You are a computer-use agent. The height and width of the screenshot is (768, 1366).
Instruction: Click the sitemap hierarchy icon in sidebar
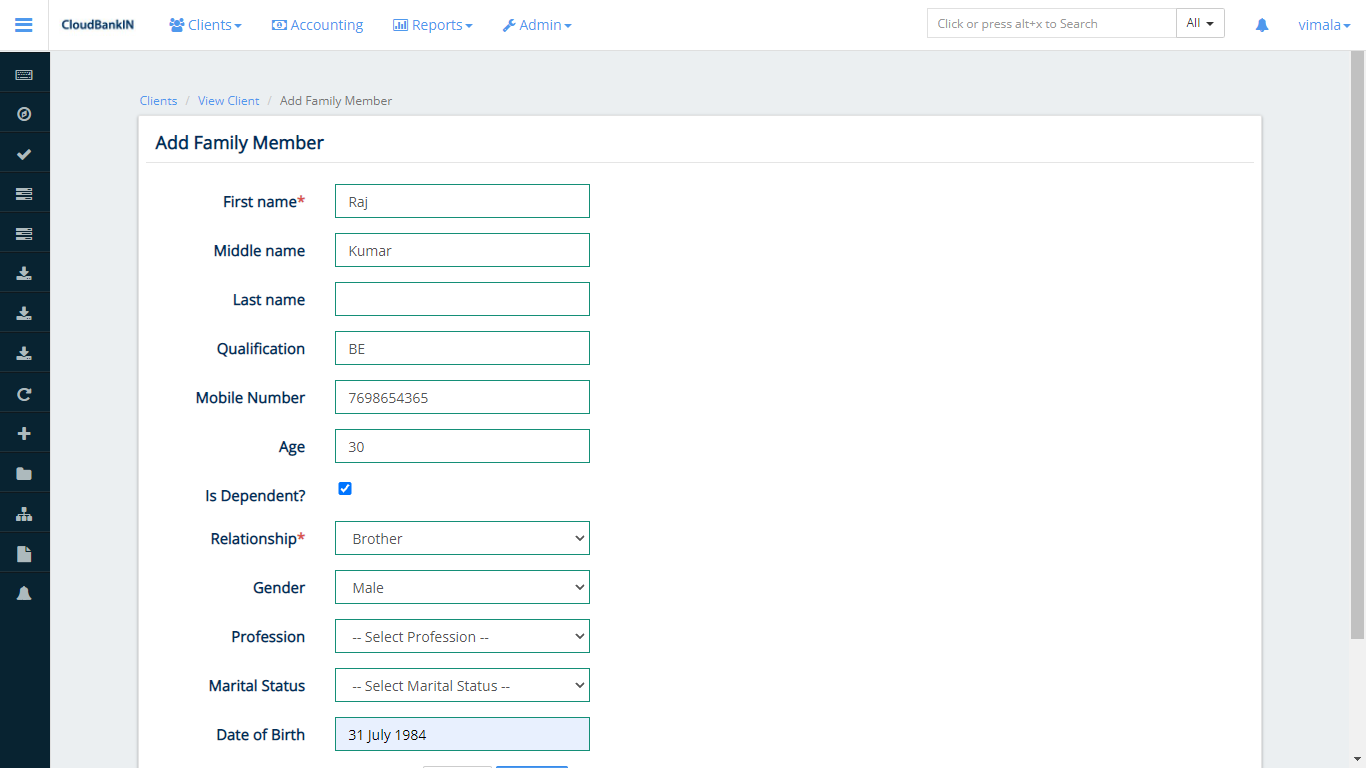[x=24, y=512]
